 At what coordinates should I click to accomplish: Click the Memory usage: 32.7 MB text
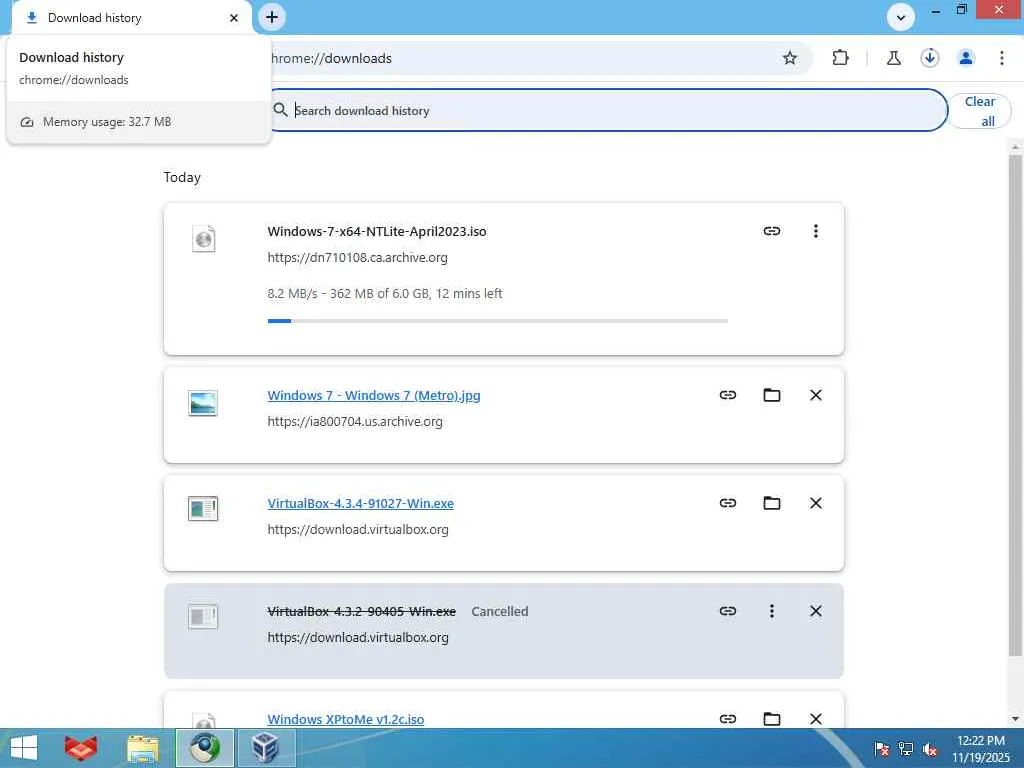pyautogui.click(x=107, y=121)
